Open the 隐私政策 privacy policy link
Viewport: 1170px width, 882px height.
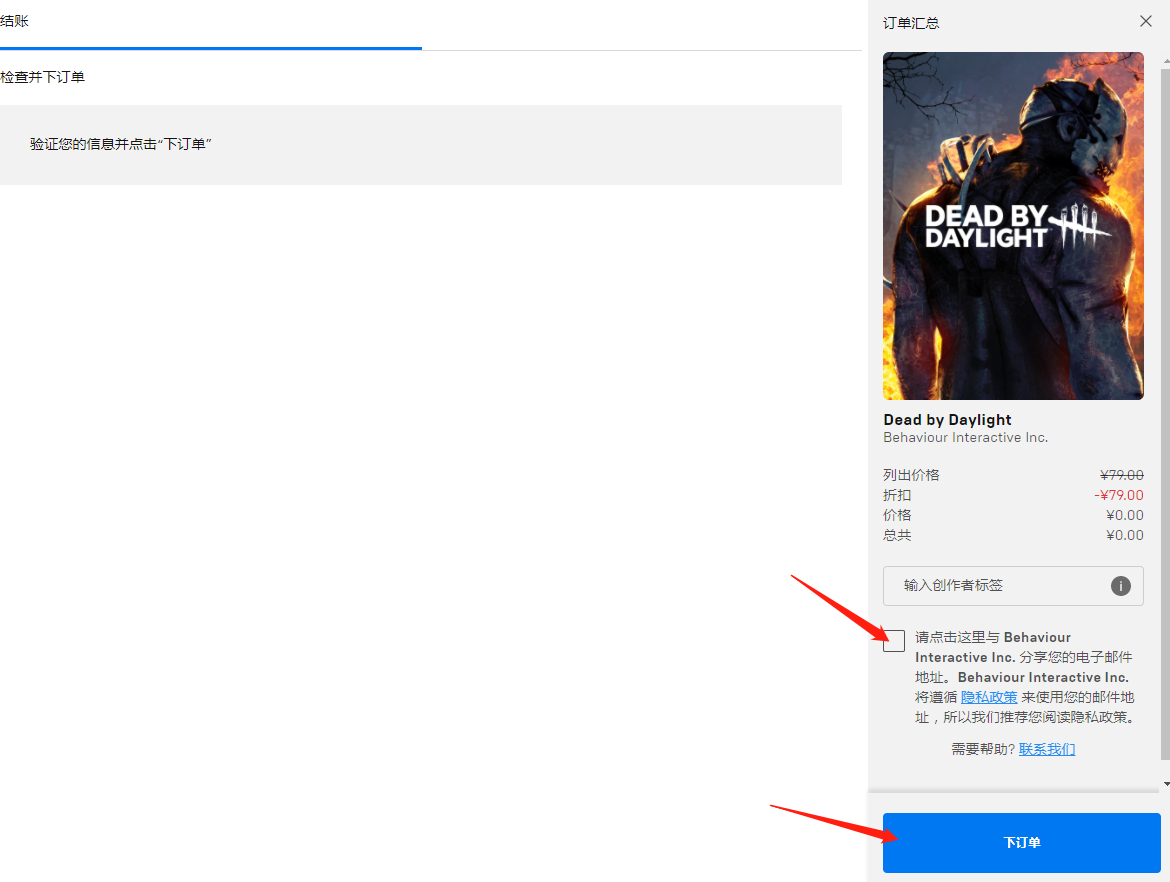(x=989, y=697)
